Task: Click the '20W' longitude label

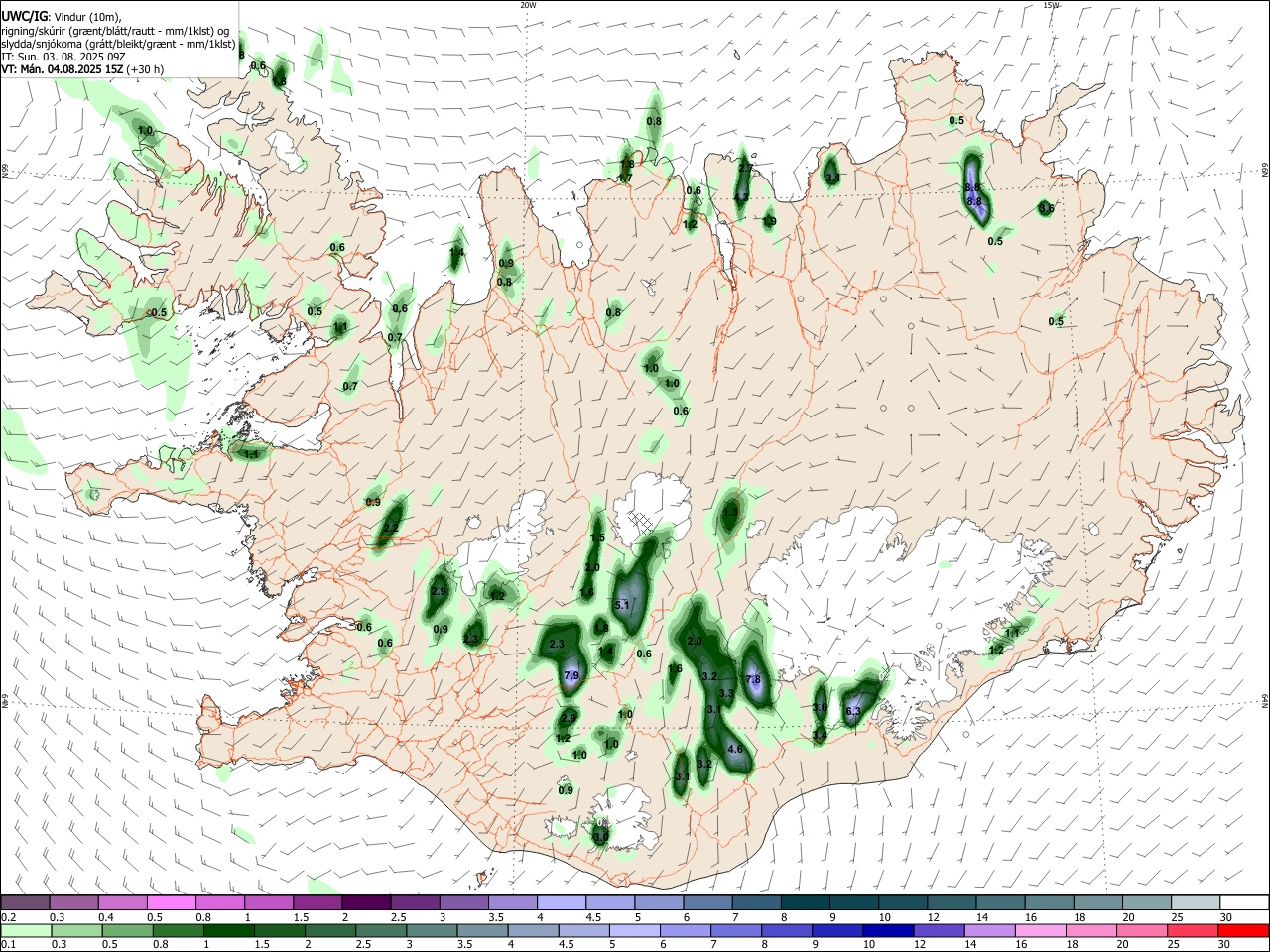Action: tap(528, 5)
